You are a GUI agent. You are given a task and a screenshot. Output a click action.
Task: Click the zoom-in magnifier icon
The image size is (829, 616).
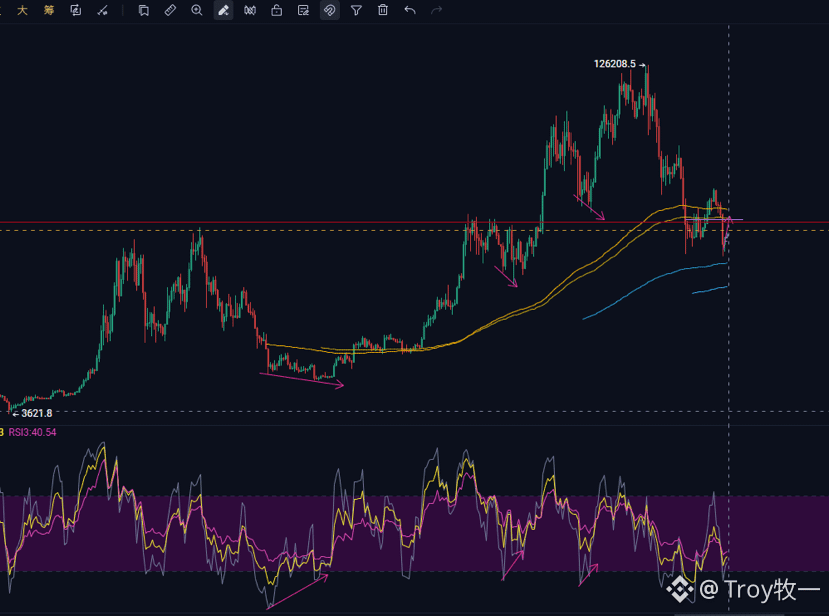coord(197,10)
